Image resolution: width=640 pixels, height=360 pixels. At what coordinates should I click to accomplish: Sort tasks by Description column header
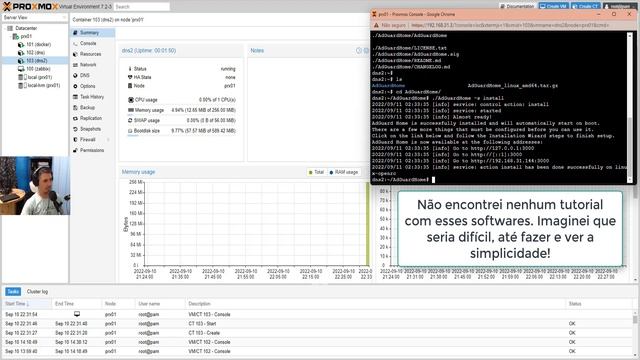pyautogui.click(x=375, y=304)
